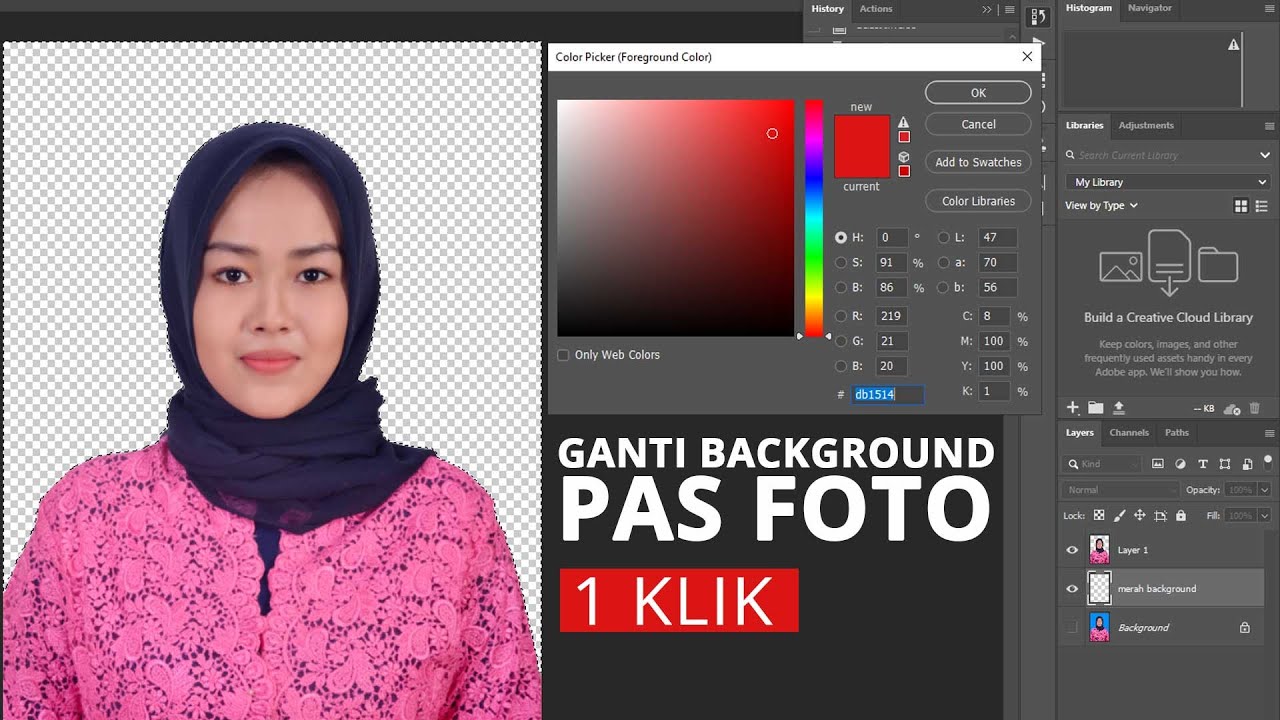Viewport: 1280px width, 720px height.
Task: Switch to the Paths tab
Action: pyautogui.click(x=1177, y=432)
